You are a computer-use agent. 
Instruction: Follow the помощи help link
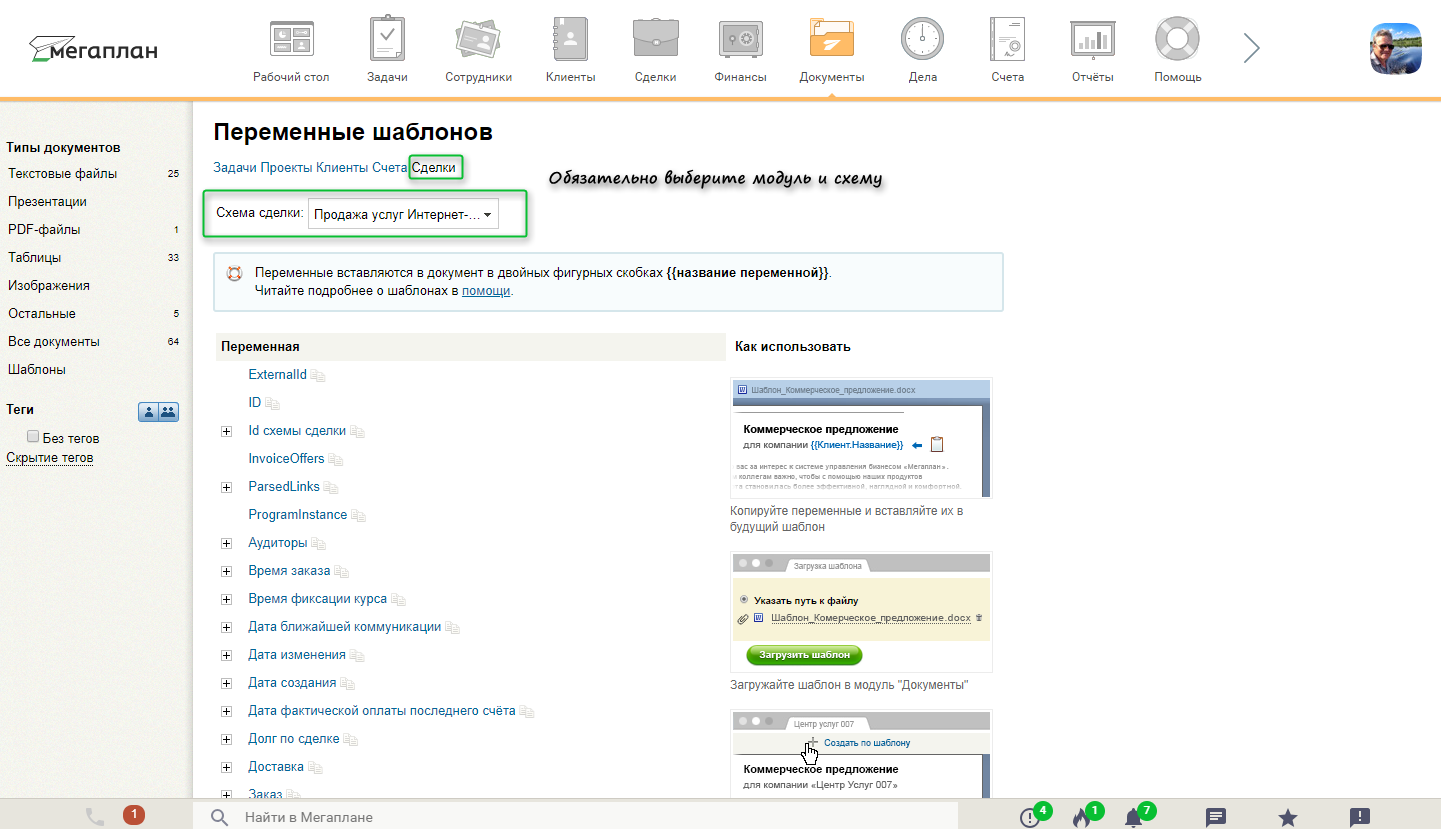pyautogui.click(x=486, y=291)
